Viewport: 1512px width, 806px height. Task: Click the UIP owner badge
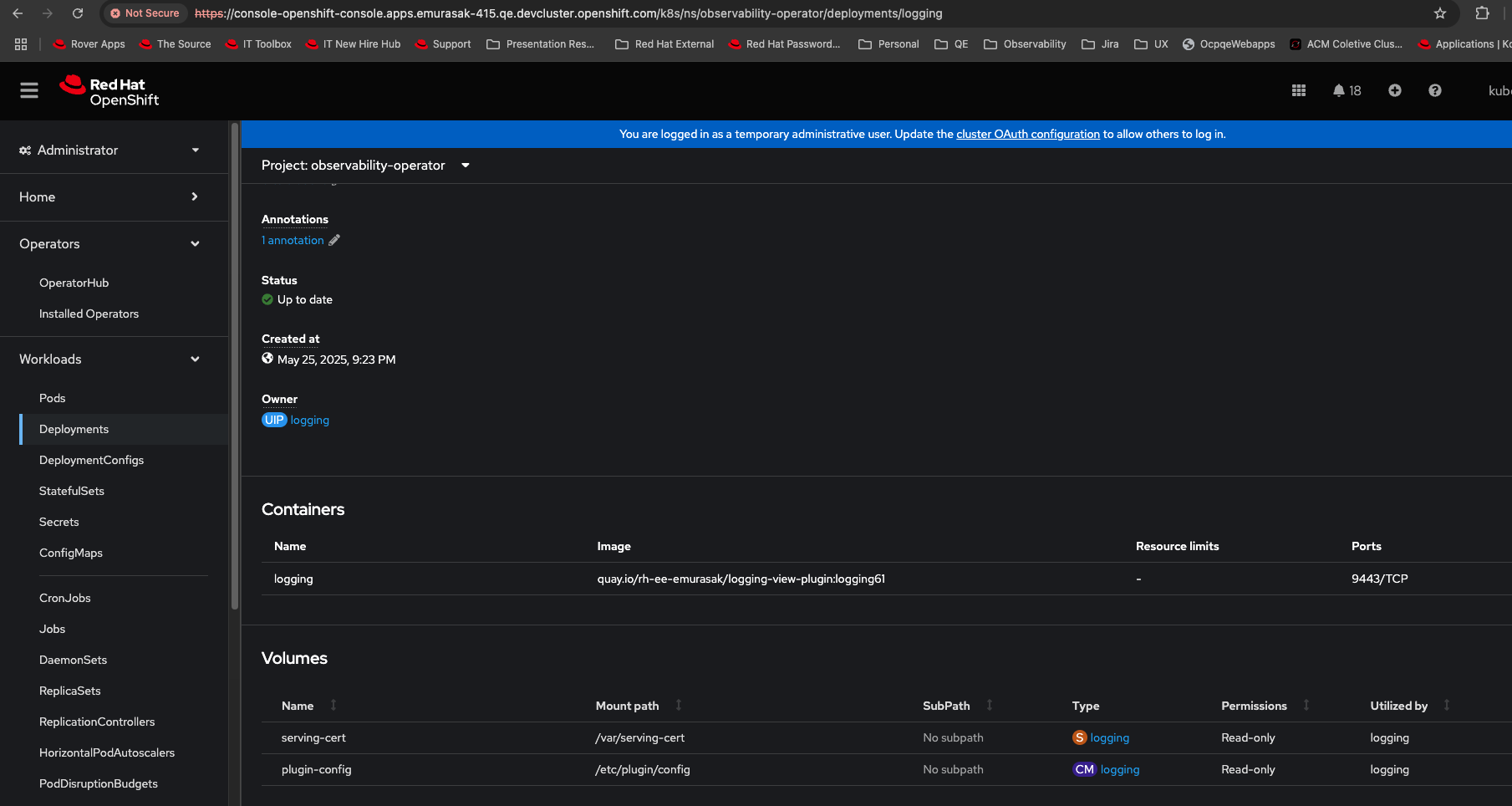click(274, 420)
